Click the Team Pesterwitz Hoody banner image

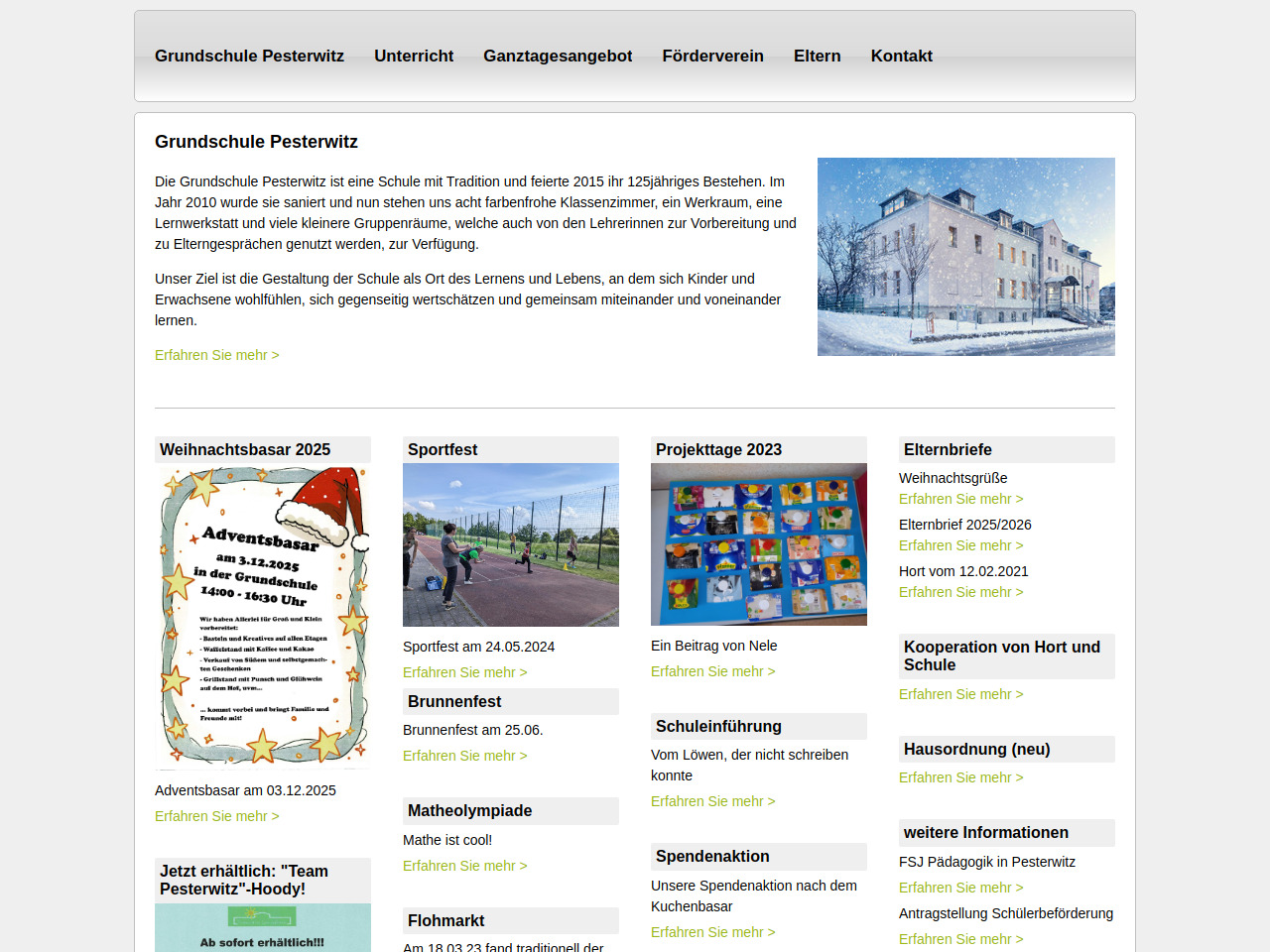[263, 928]
